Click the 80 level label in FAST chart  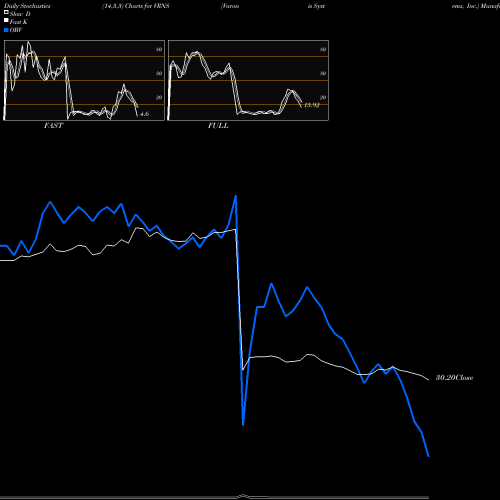click(x=159, y=50)
